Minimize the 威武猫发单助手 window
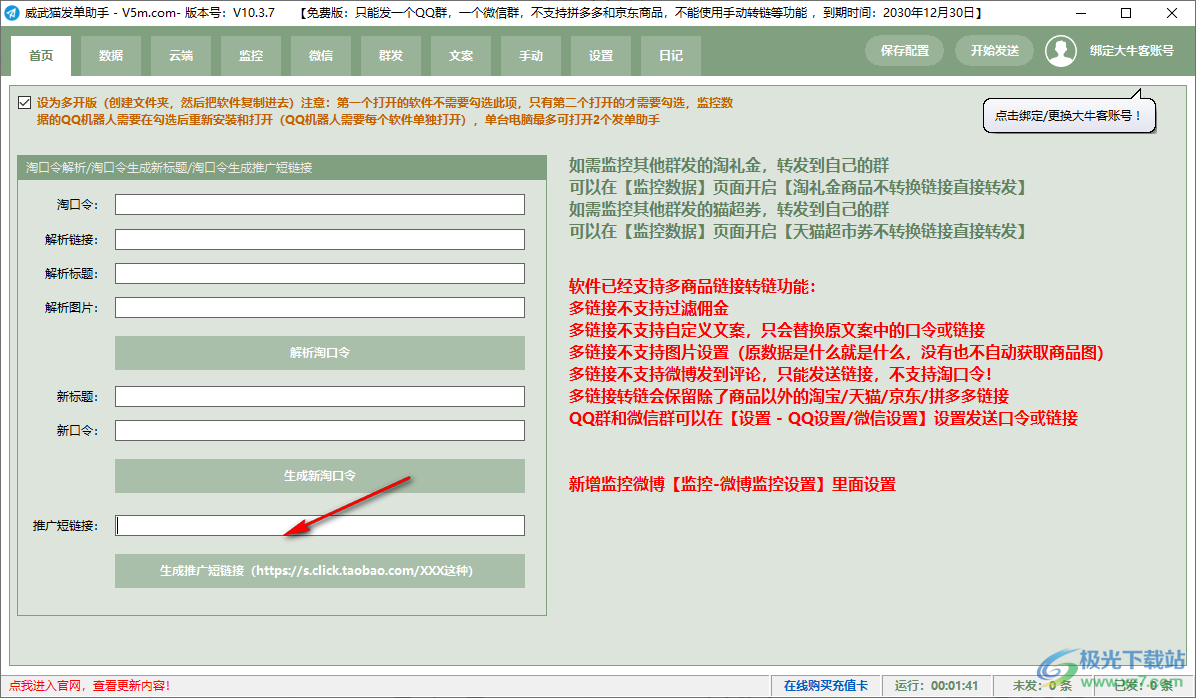 (1081, 13)
